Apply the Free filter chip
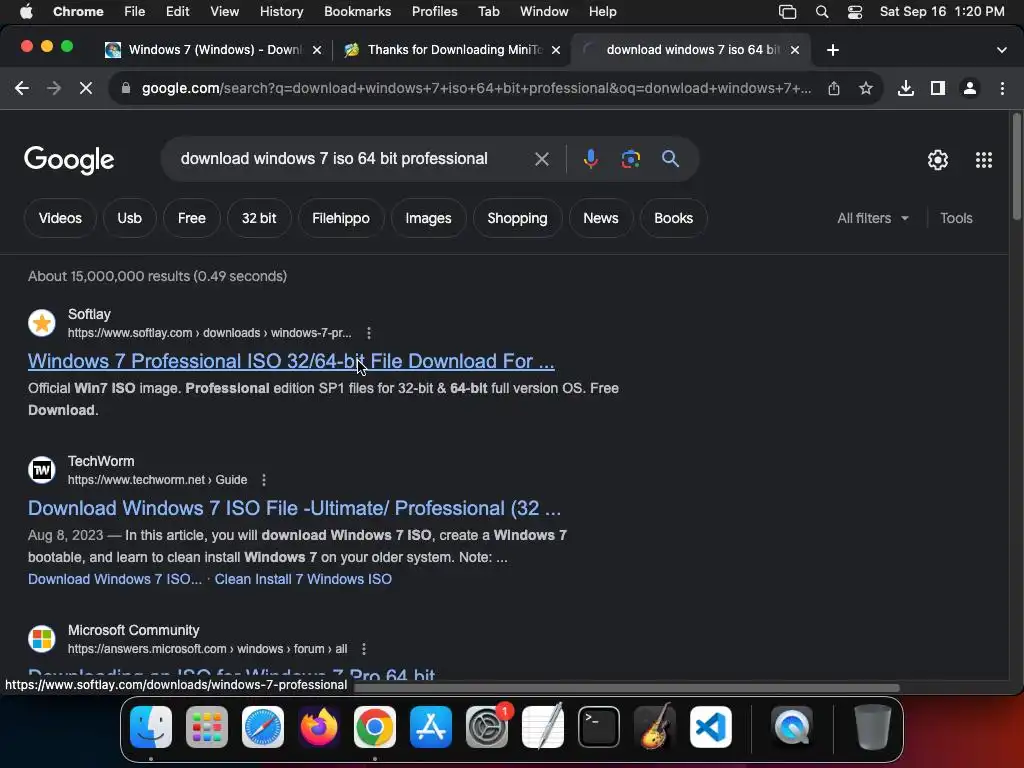Screen dimensions: 1024x768 click(191, 218)
